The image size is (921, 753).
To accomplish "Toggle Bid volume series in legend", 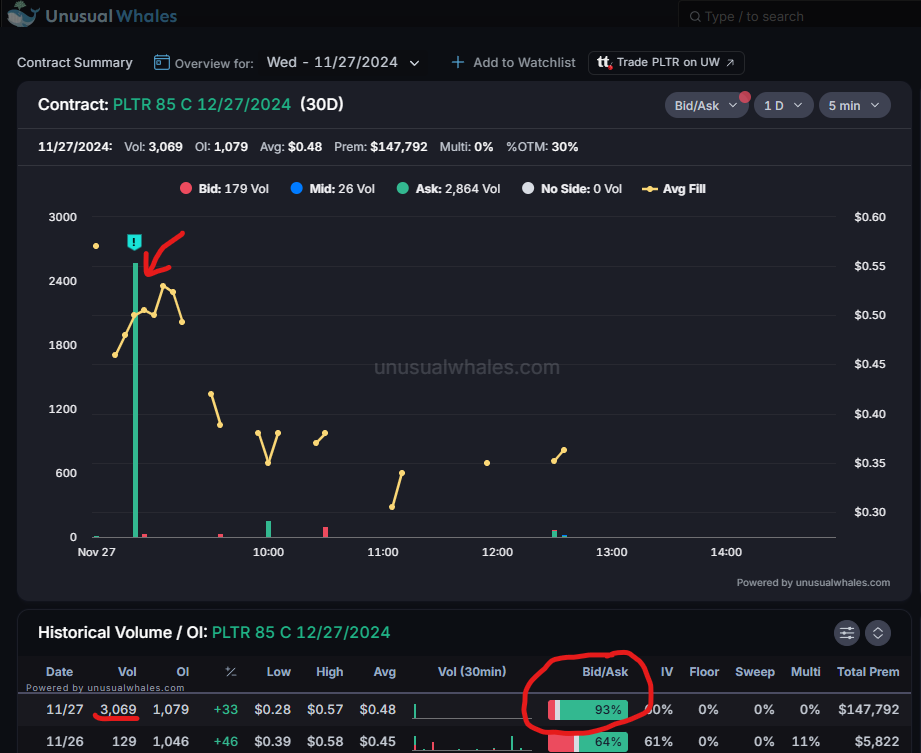I will (224, 189).
